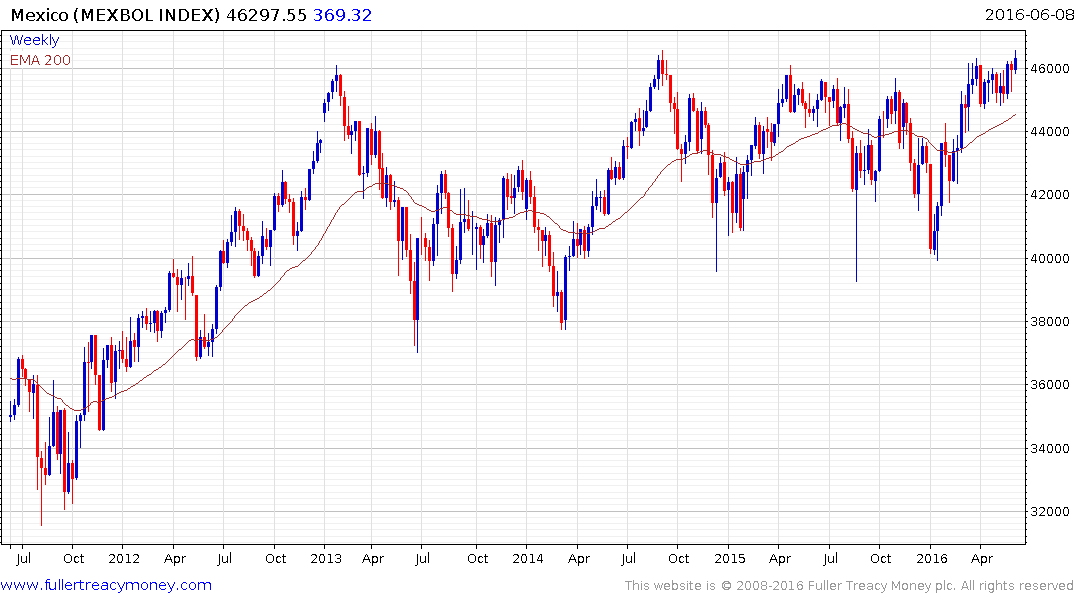This screenshot has width=1075, height=600.
Task: Click the 42000 price axis label
Action: click(x=1050, y=195)
